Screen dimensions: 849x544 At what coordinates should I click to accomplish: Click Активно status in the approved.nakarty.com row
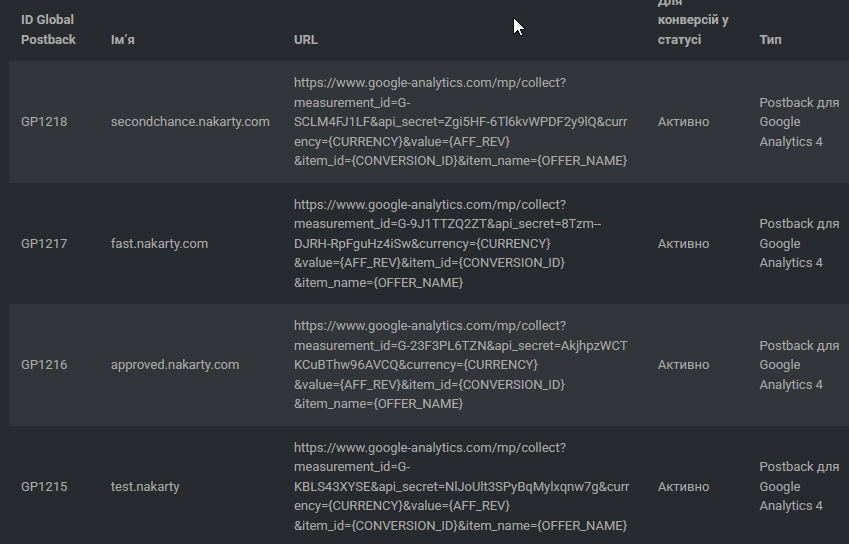point(683,365)
